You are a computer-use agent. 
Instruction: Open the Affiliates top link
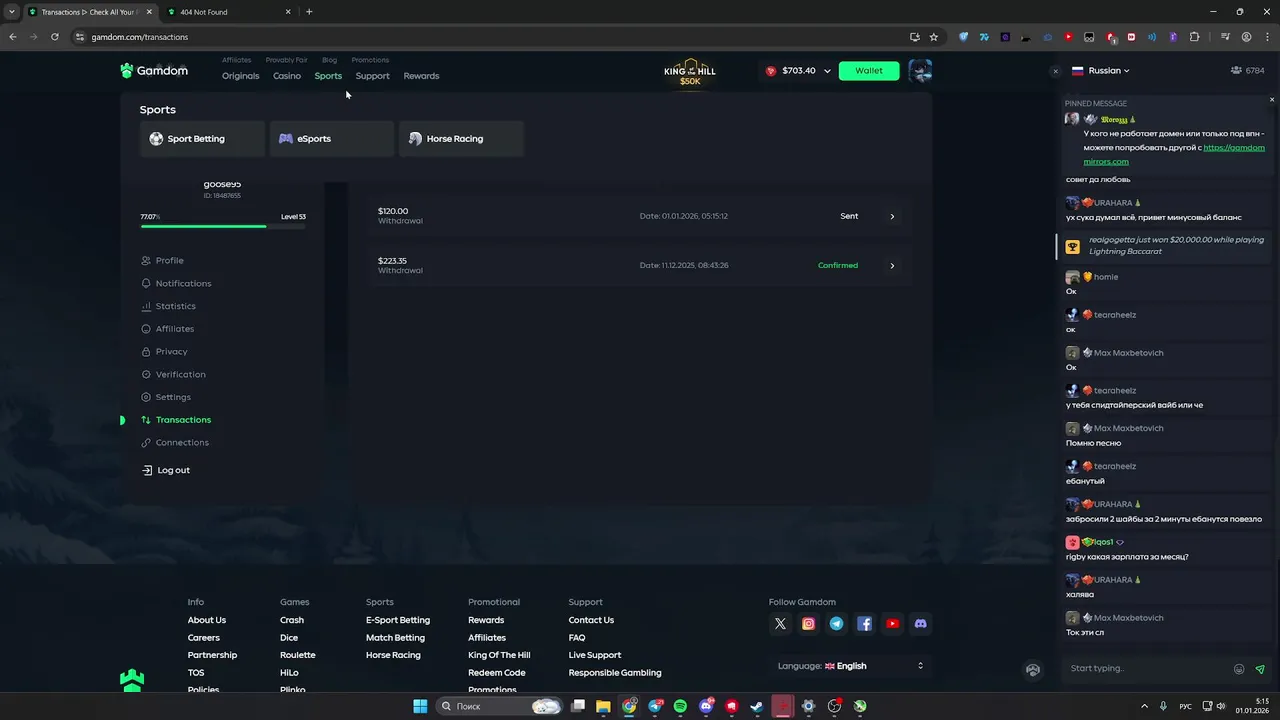click(237, 60)
